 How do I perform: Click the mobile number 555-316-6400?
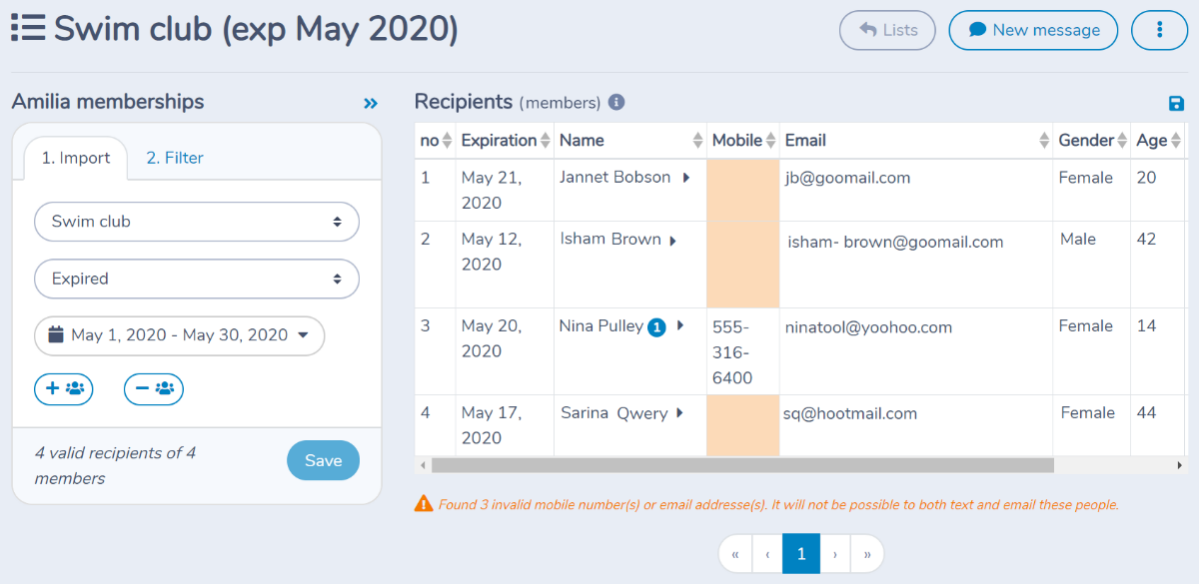(x=733, y=352)
